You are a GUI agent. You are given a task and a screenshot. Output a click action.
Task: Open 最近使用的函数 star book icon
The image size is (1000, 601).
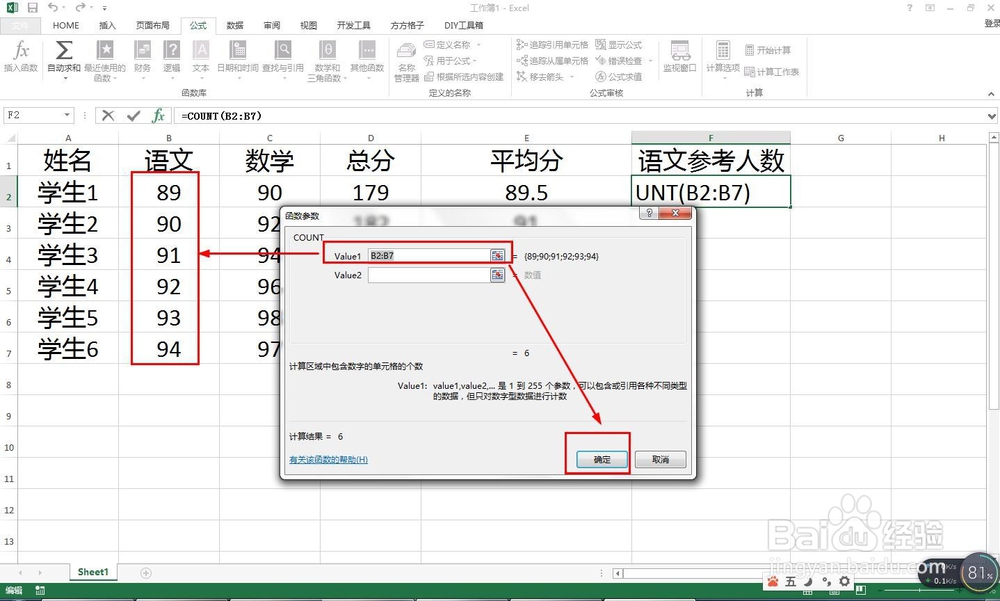point(105,50)
